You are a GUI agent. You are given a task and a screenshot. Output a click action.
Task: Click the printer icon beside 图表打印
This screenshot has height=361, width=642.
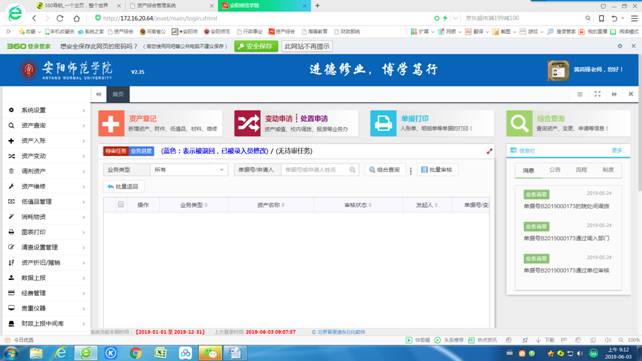11,232
